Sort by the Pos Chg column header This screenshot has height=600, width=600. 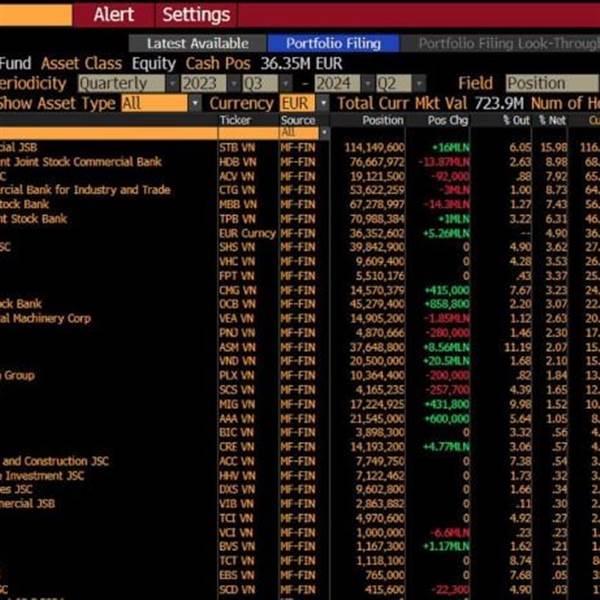pyautogui.click(x=448, y=121)
